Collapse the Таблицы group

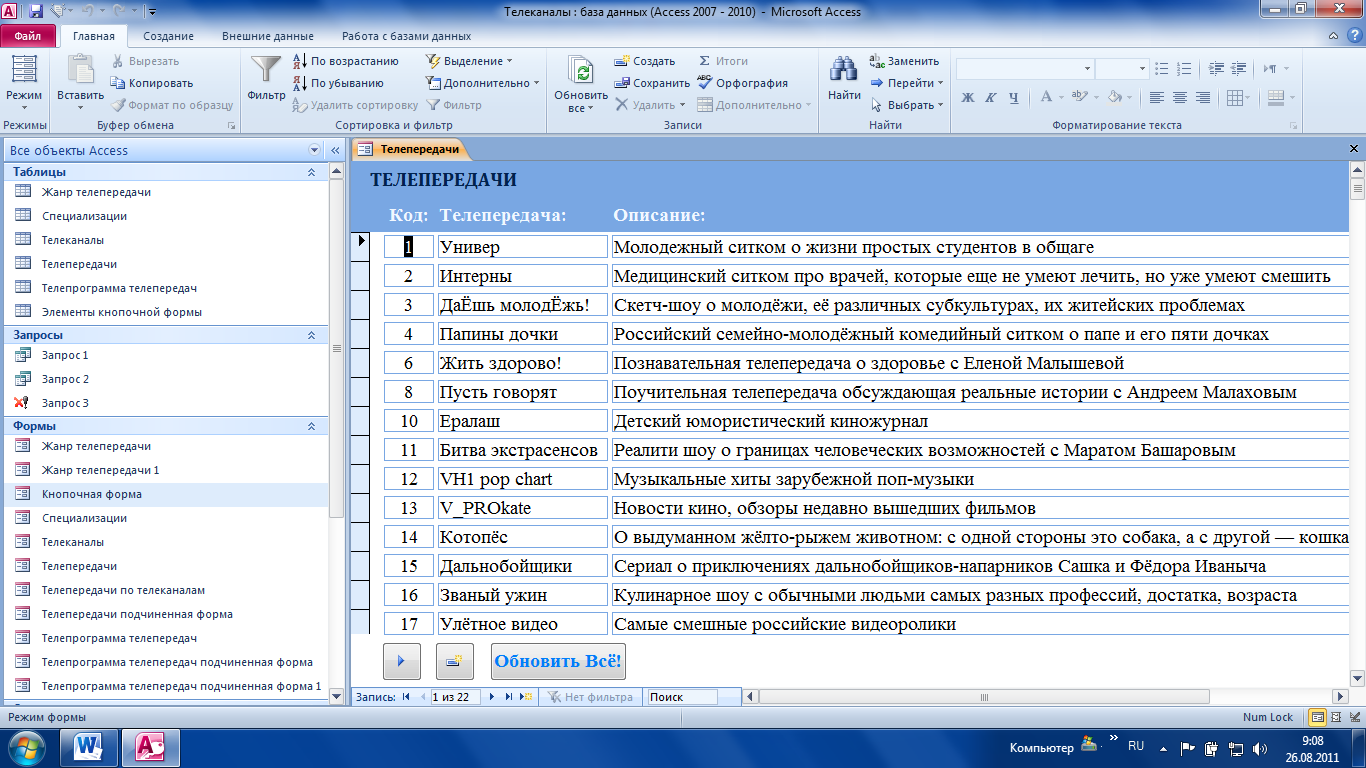click(x=311, y=172)
